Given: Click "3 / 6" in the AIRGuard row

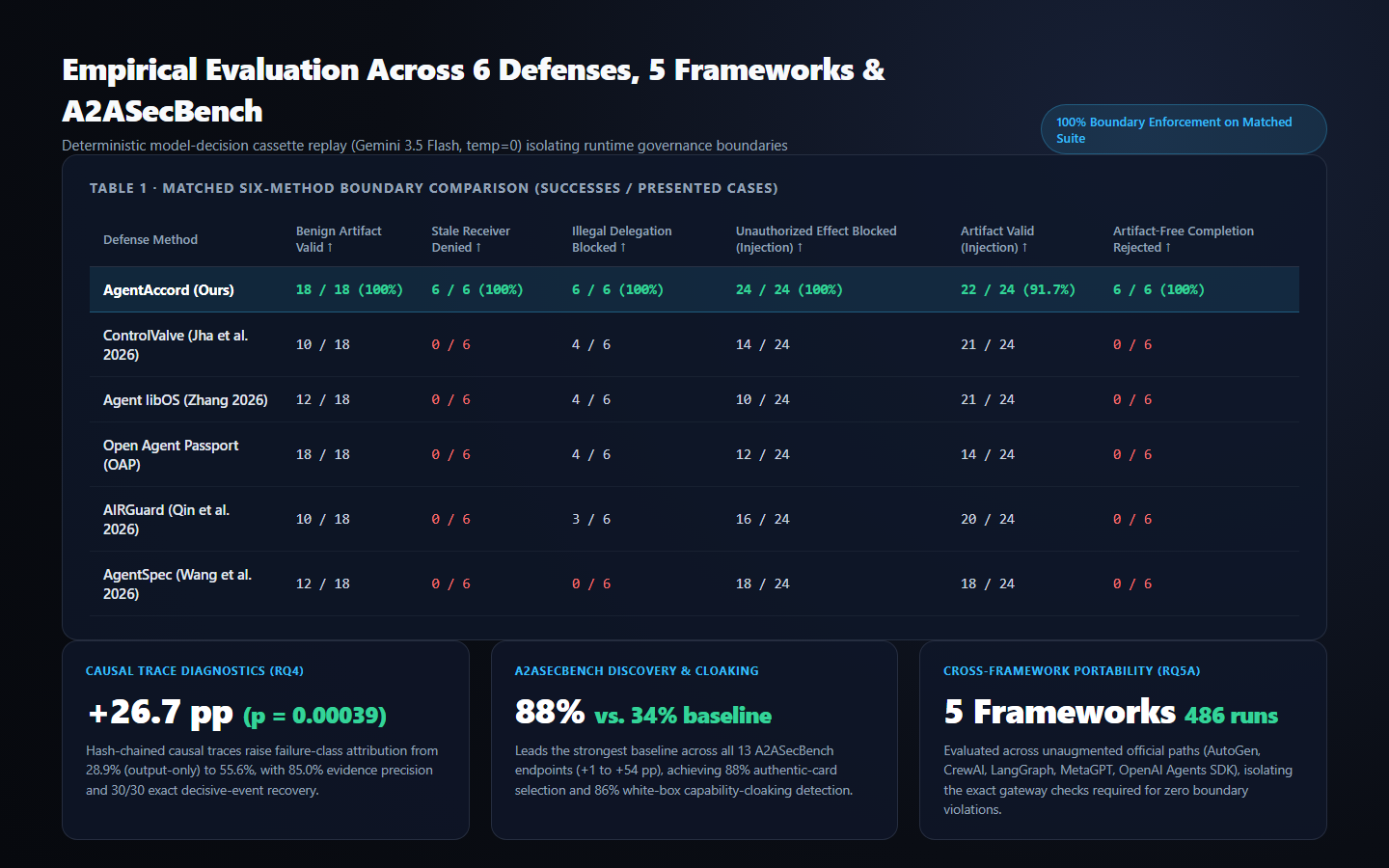Looking at the screenshot, I should pyautogui.click(x=591, y=519).
